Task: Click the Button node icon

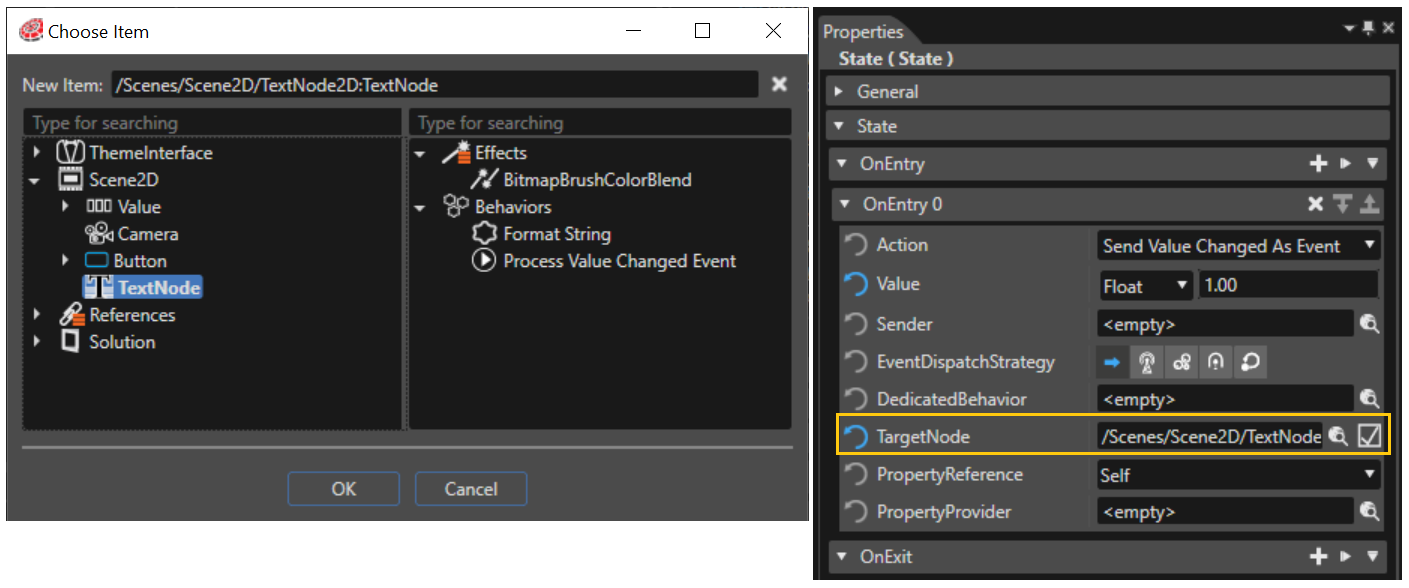Action: pyautogui.click(x=98, y=261)
